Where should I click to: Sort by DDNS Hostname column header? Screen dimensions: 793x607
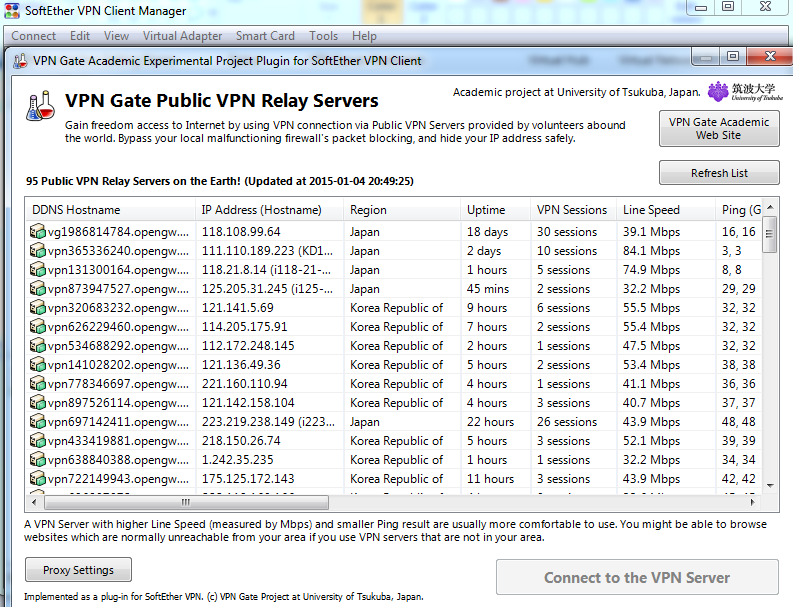pos(110,209)
